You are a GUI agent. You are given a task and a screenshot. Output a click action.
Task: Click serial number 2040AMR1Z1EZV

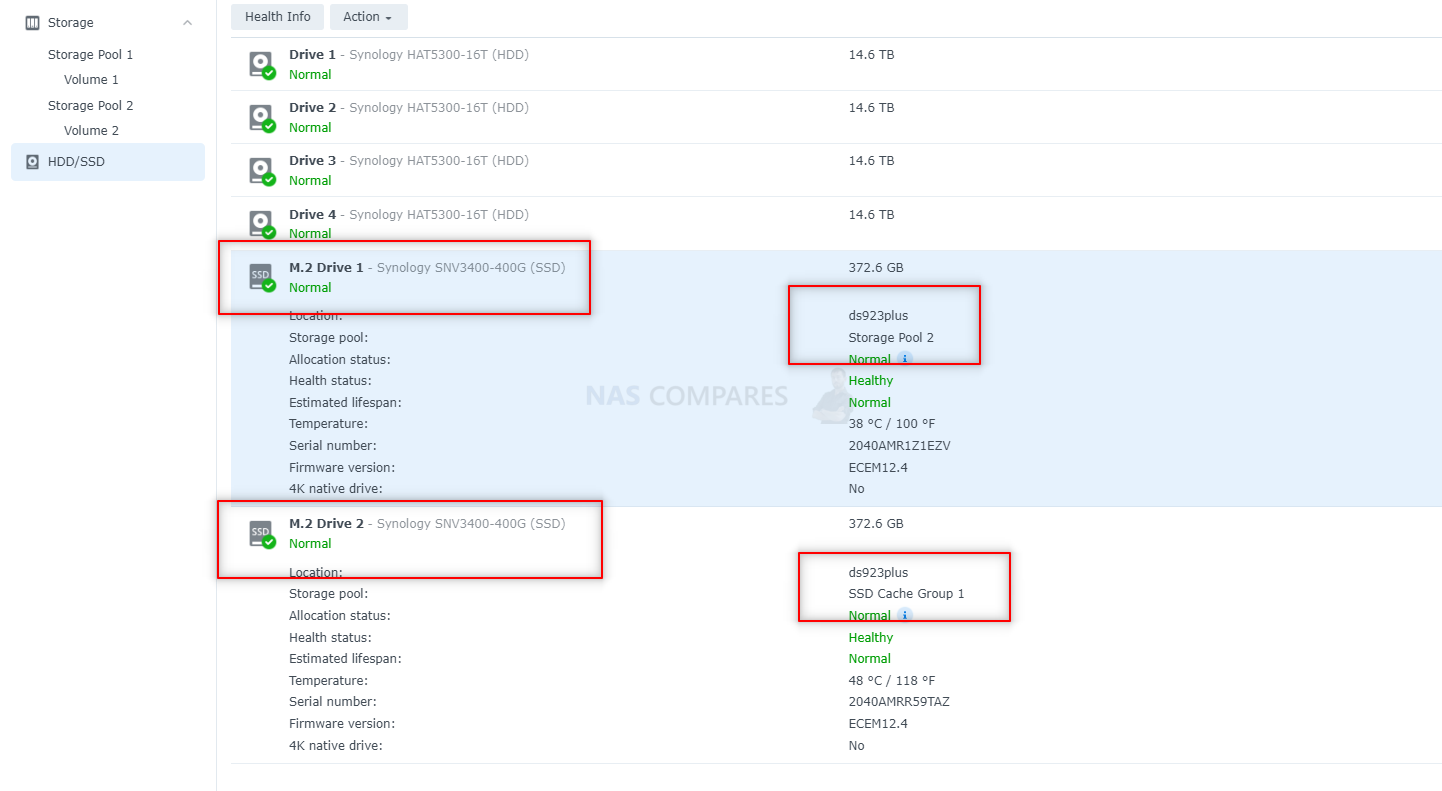coord(899,445)
